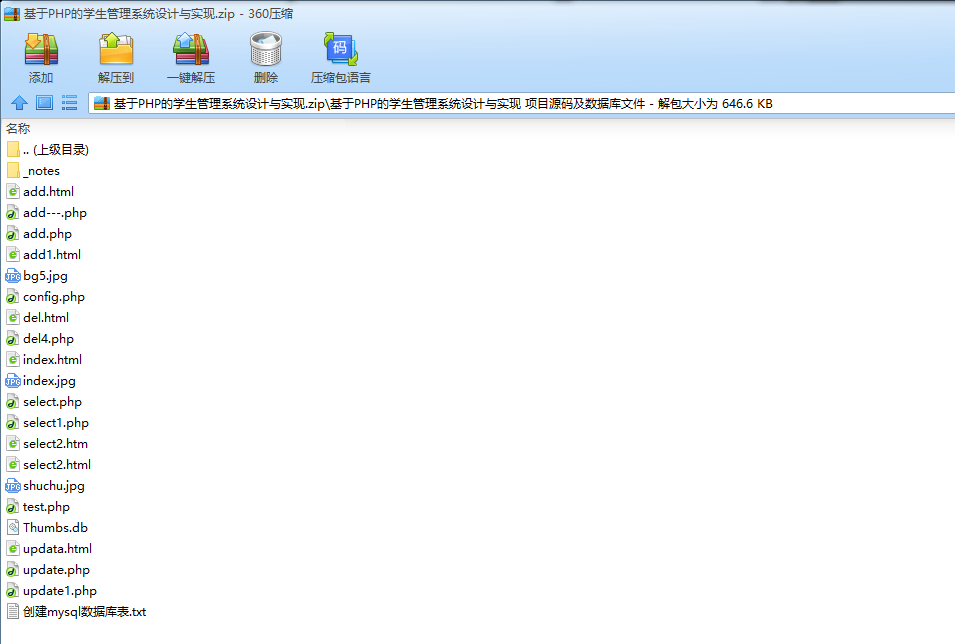Screen dimensions: 955x644
Task: Select the config.php file icon
Action: (x=13, y=297)
